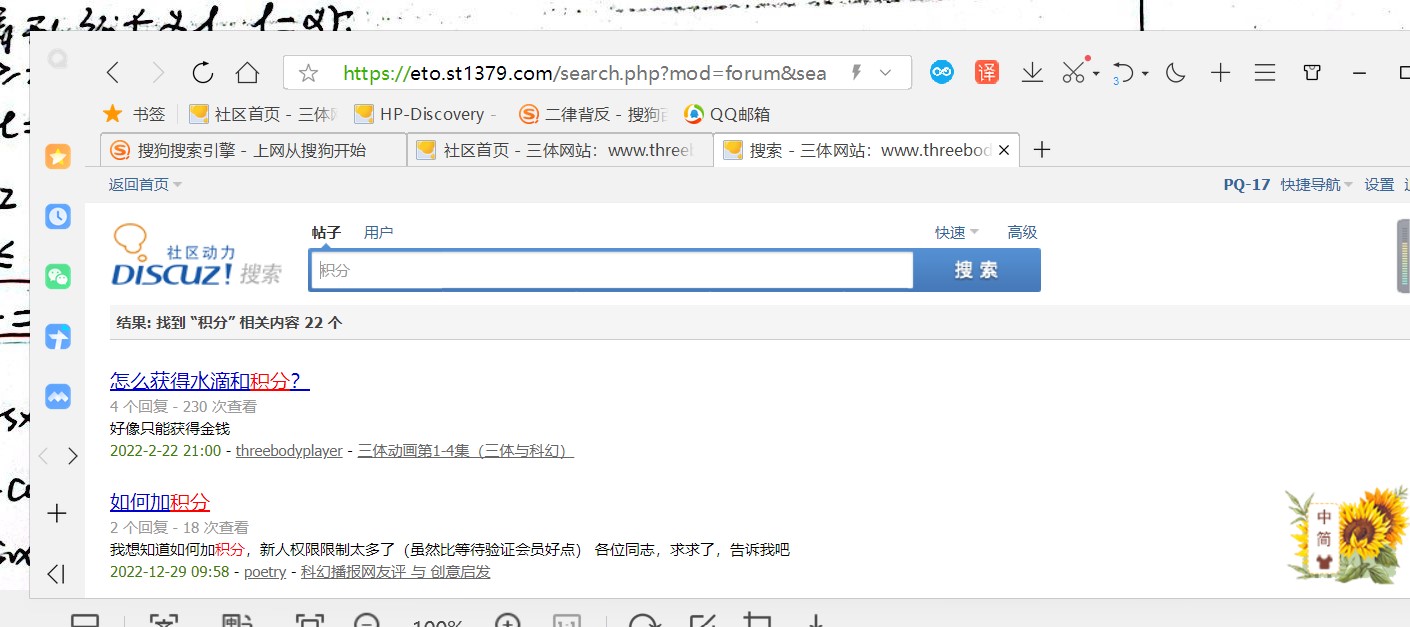Open the skin (shirt) theme icon
Screen dimensions: 1410x627
[1313, 73]
